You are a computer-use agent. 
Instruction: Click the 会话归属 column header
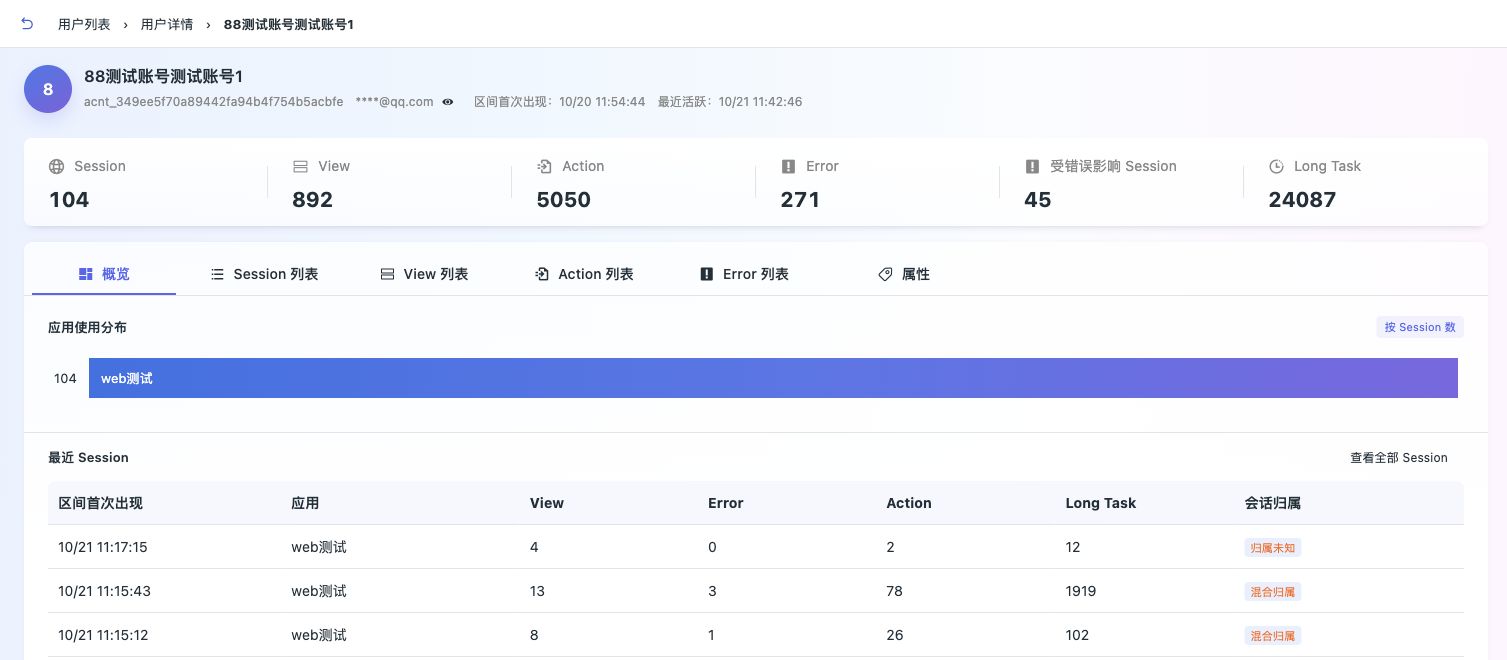1272,503
